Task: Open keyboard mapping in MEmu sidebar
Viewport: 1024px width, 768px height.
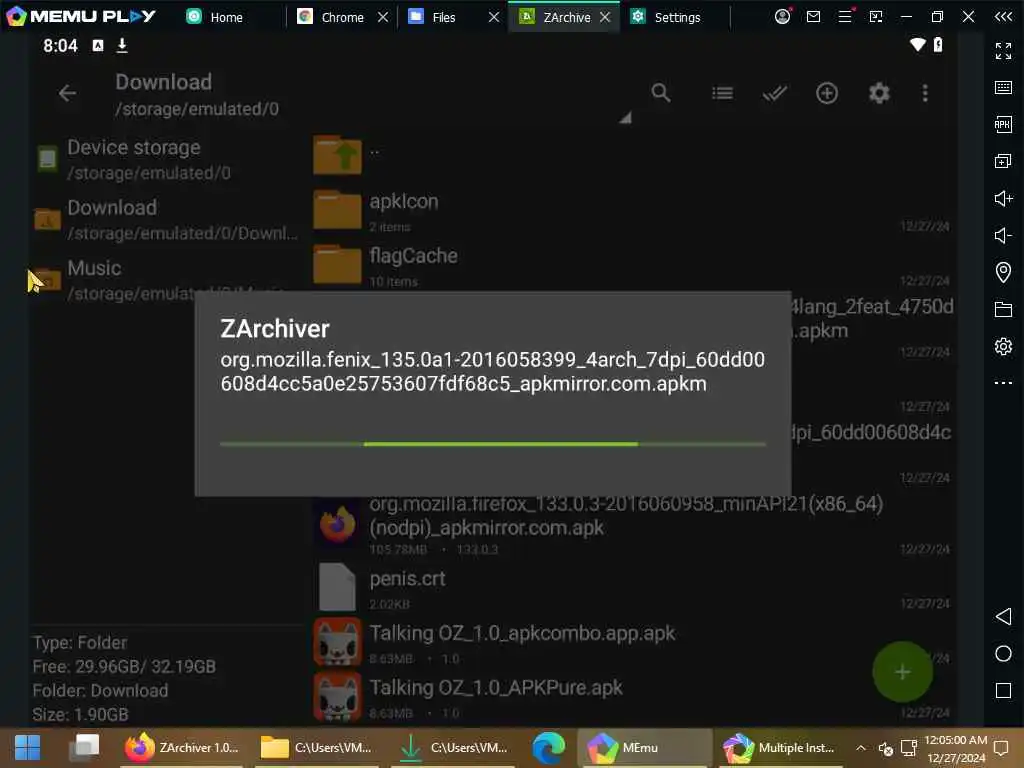Action: (1003, 88)
